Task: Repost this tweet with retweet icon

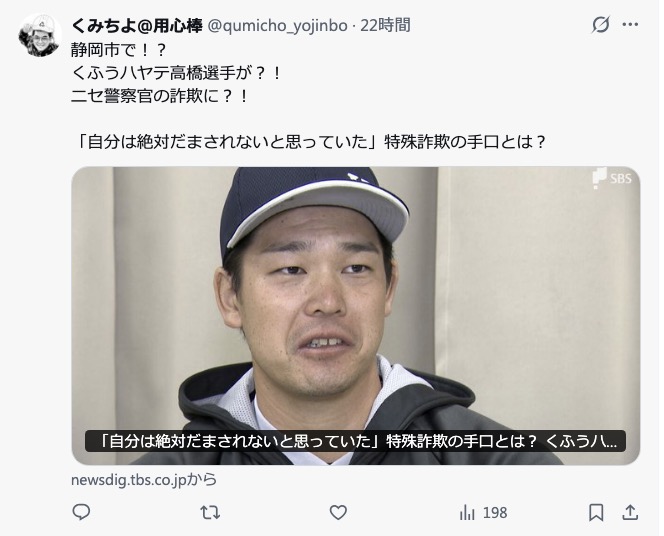Action: click(x=210, y=513)
